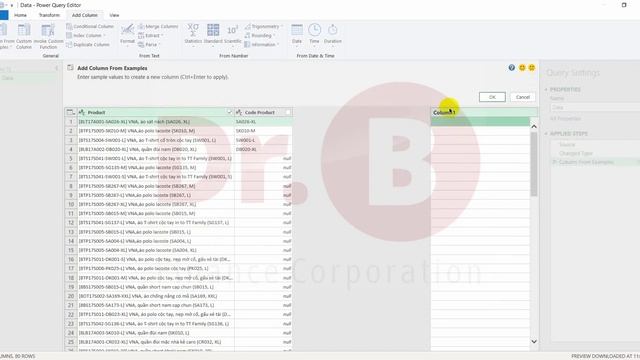Select row number 10 header
The image size is (640, 360).
tap(71, 204)
